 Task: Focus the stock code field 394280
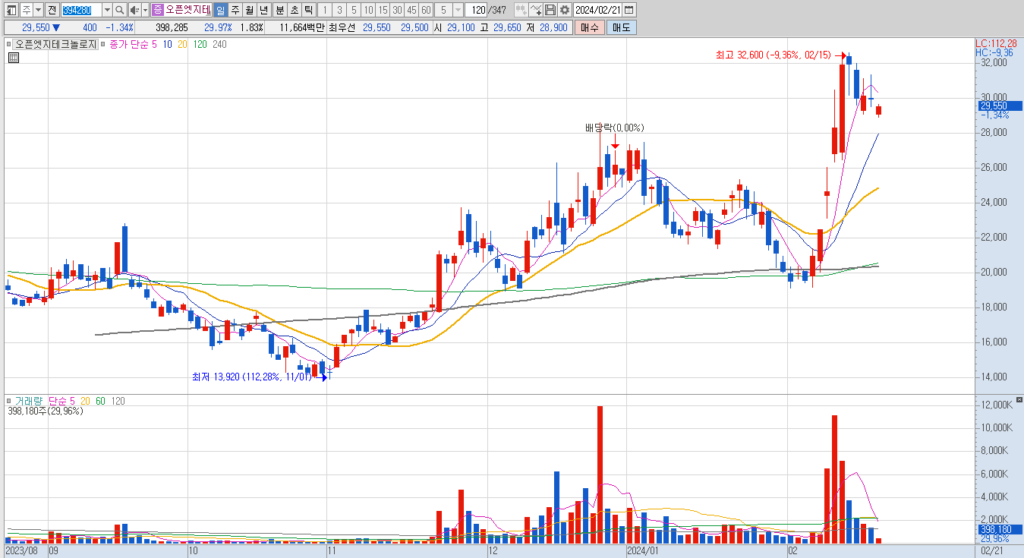82,10
